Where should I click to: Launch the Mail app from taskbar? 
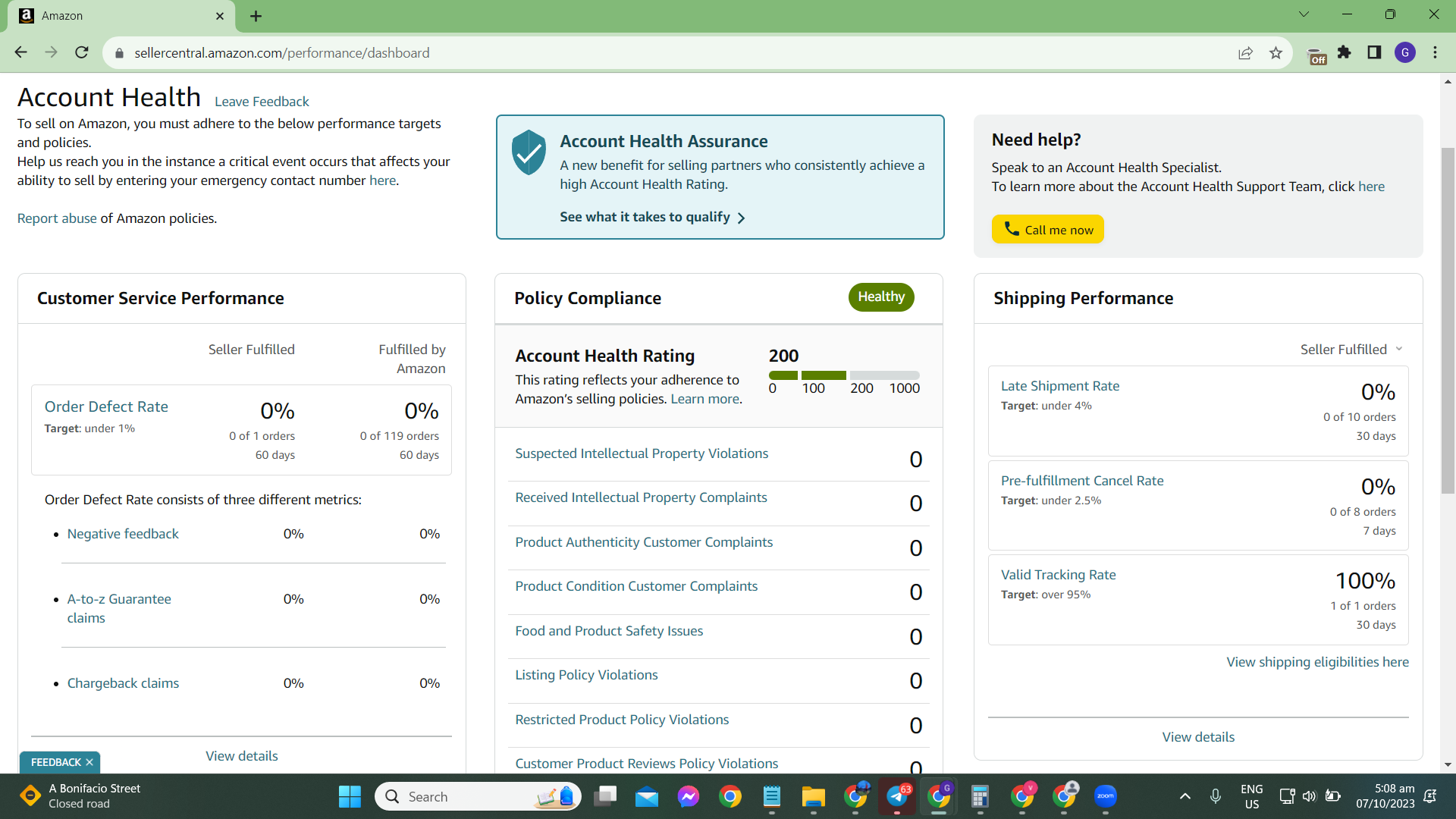pos(647,796)
